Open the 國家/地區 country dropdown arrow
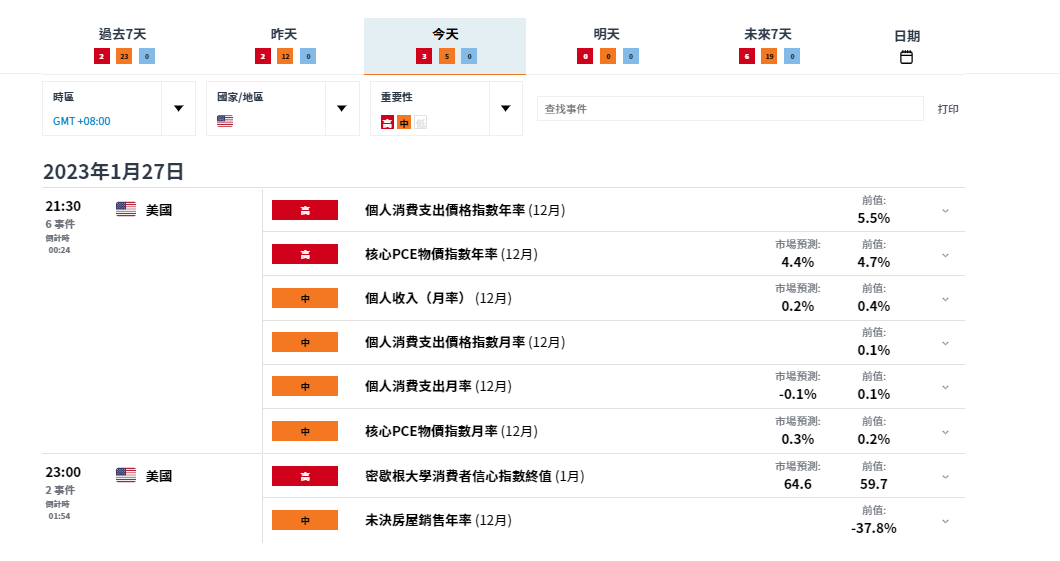 click(341, 108)
